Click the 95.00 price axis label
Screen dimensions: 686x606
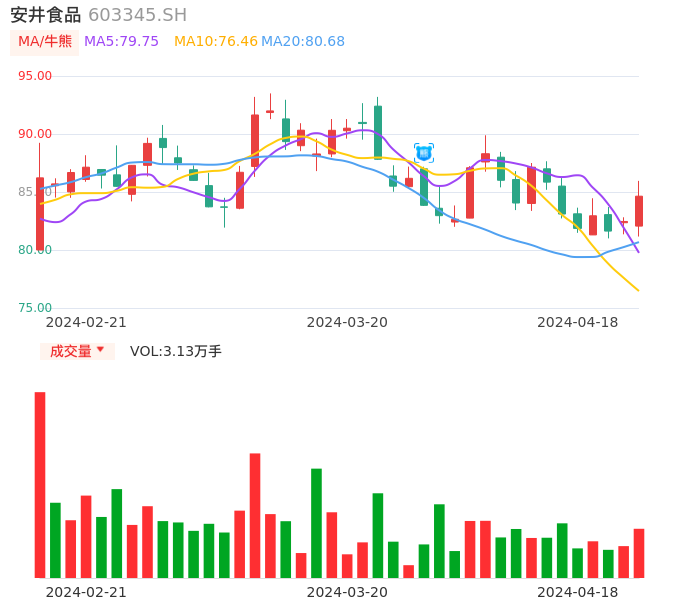(35, 76)
